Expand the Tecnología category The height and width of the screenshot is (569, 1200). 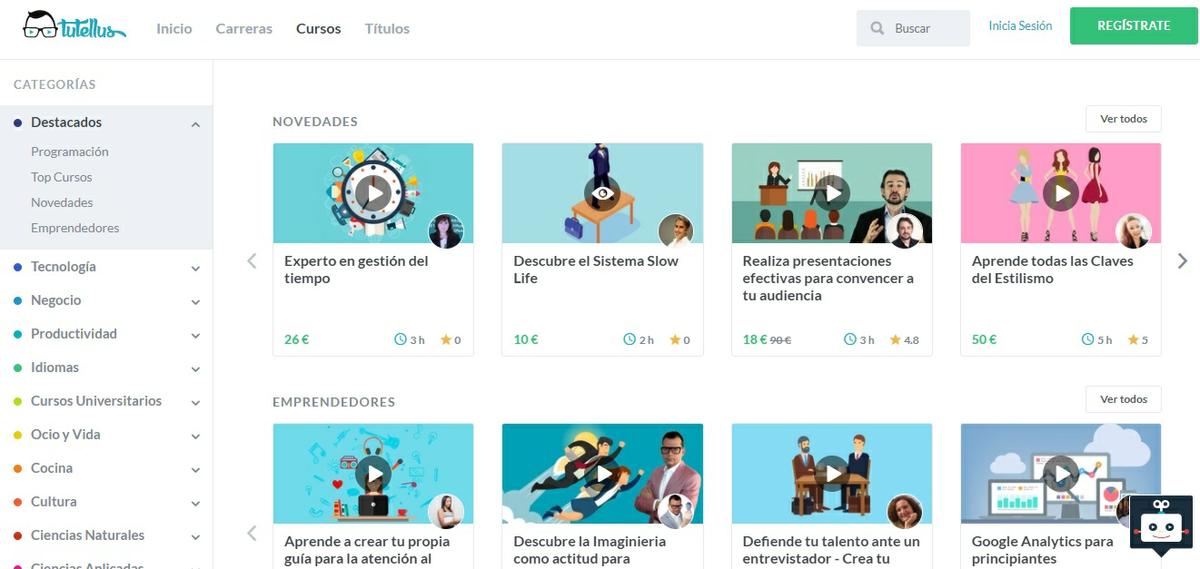pos(195,268)
